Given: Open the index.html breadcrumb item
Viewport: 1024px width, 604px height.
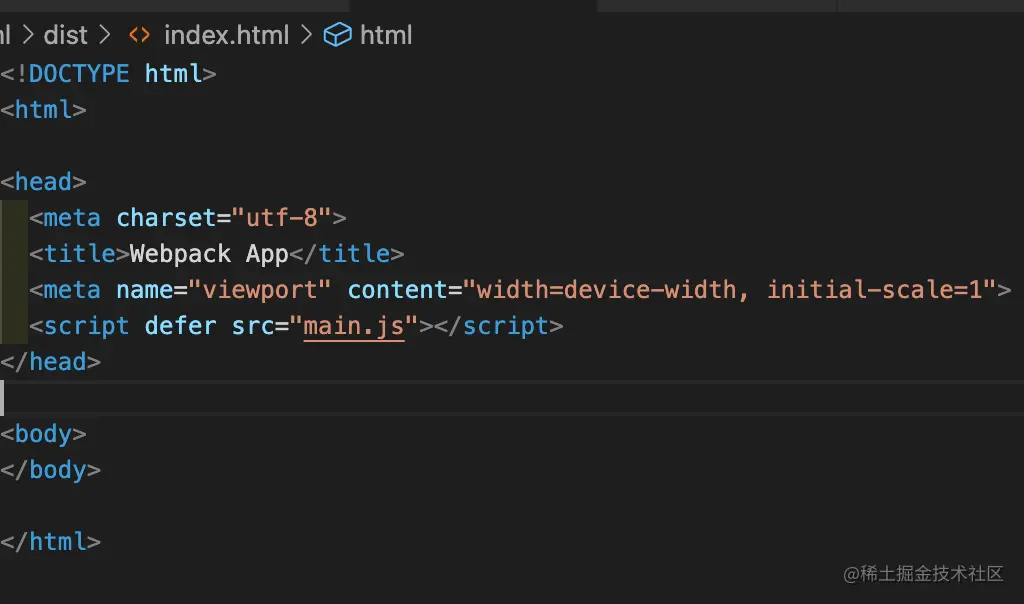Looking at the screenshot, I should tap(226, 36).
